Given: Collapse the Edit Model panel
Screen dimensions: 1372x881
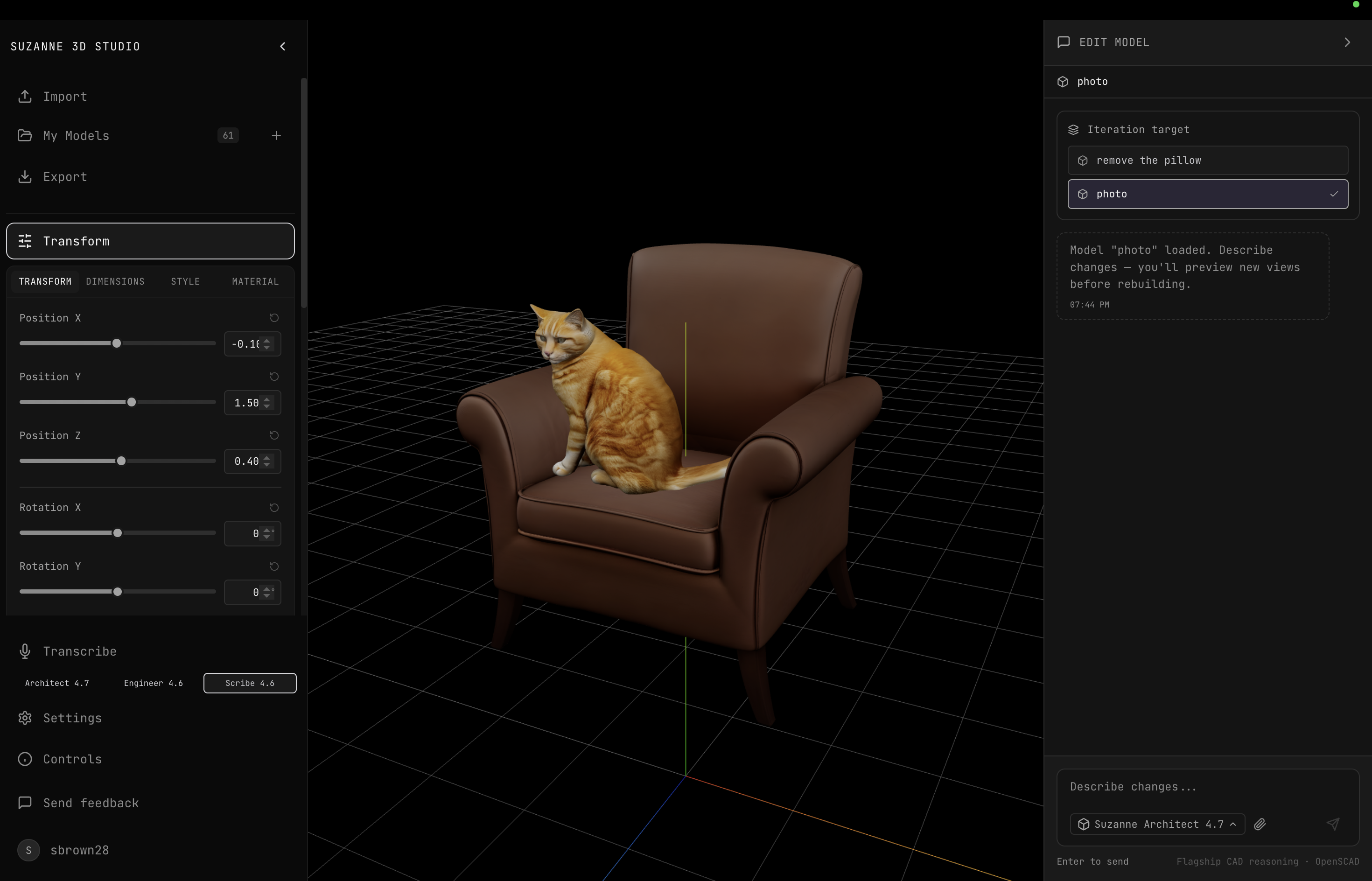Looking at the screenshot, I should pos(1346,42).
